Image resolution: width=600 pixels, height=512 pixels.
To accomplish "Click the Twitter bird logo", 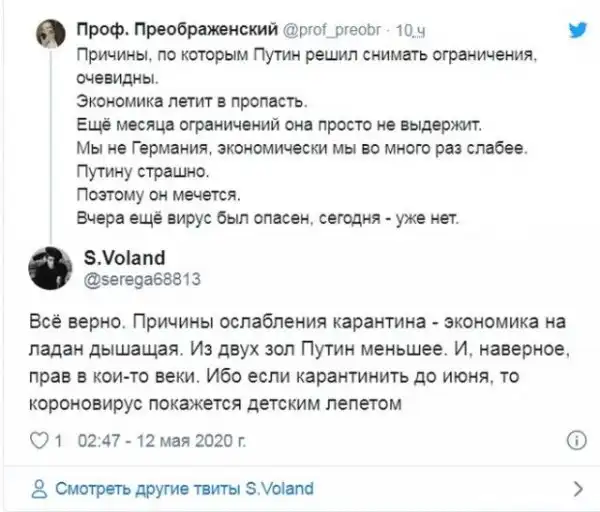I will click(575, 30).
